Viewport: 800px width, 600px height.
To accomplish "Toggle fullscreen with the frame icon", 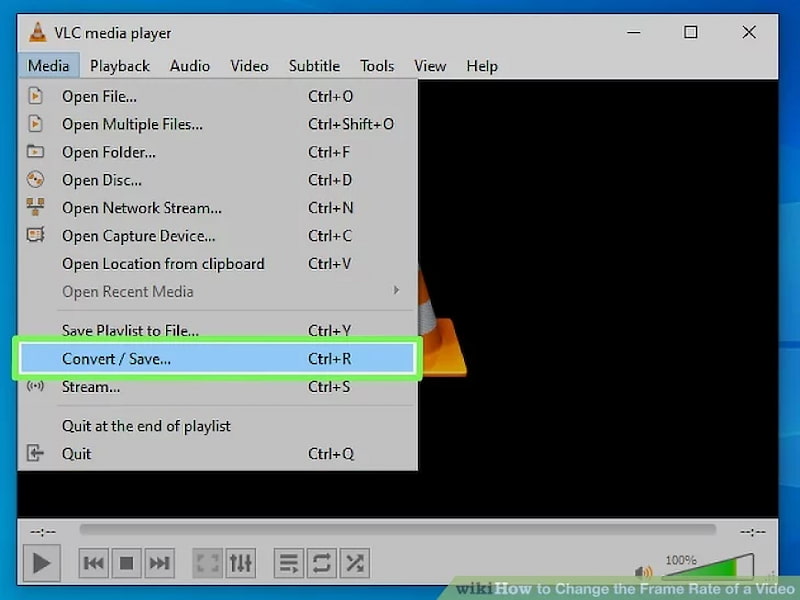I will [x=207, y=563].
